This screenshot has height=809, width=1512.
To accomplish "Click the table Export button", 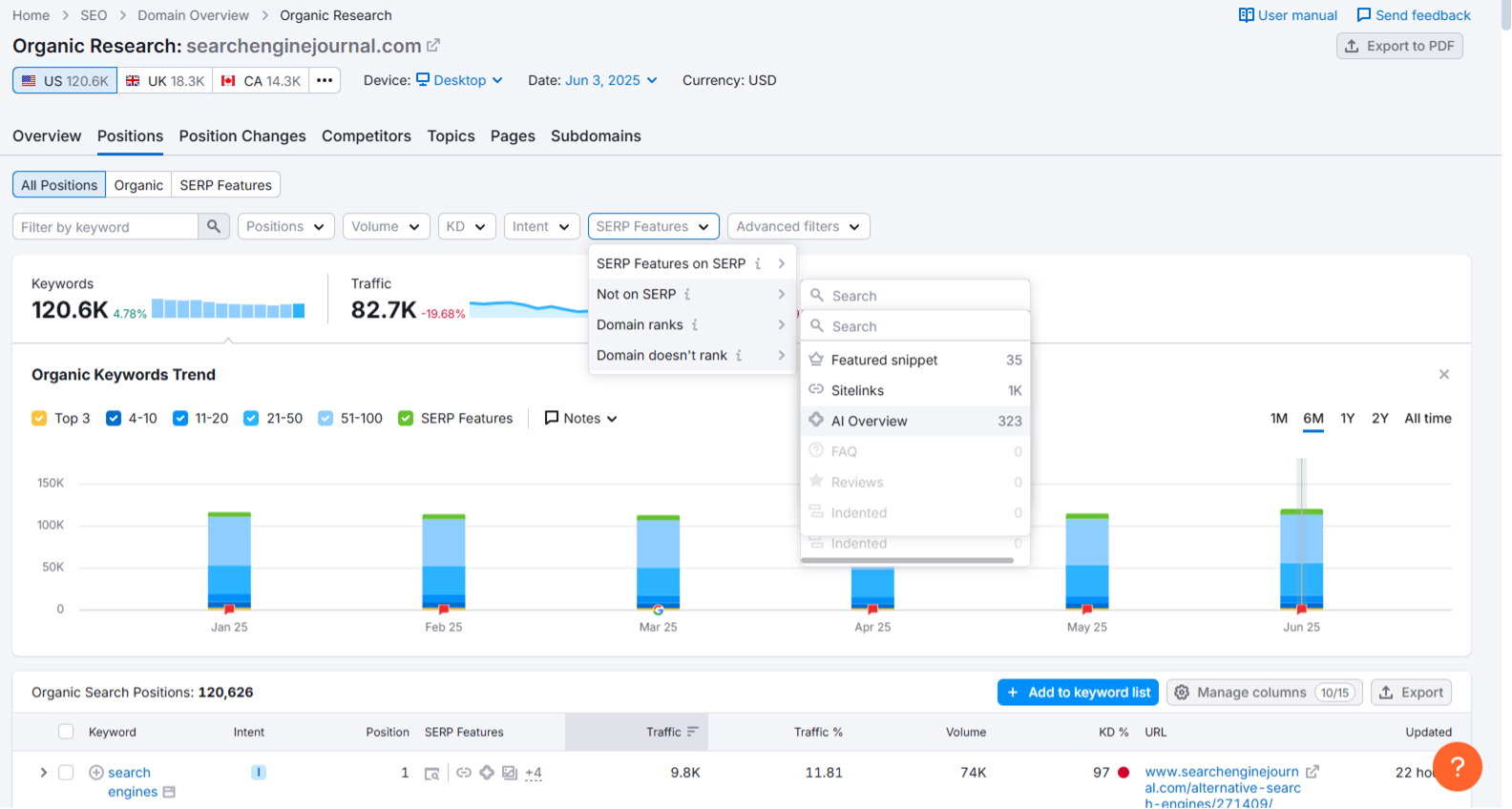I will click(x=1411, y=693).
